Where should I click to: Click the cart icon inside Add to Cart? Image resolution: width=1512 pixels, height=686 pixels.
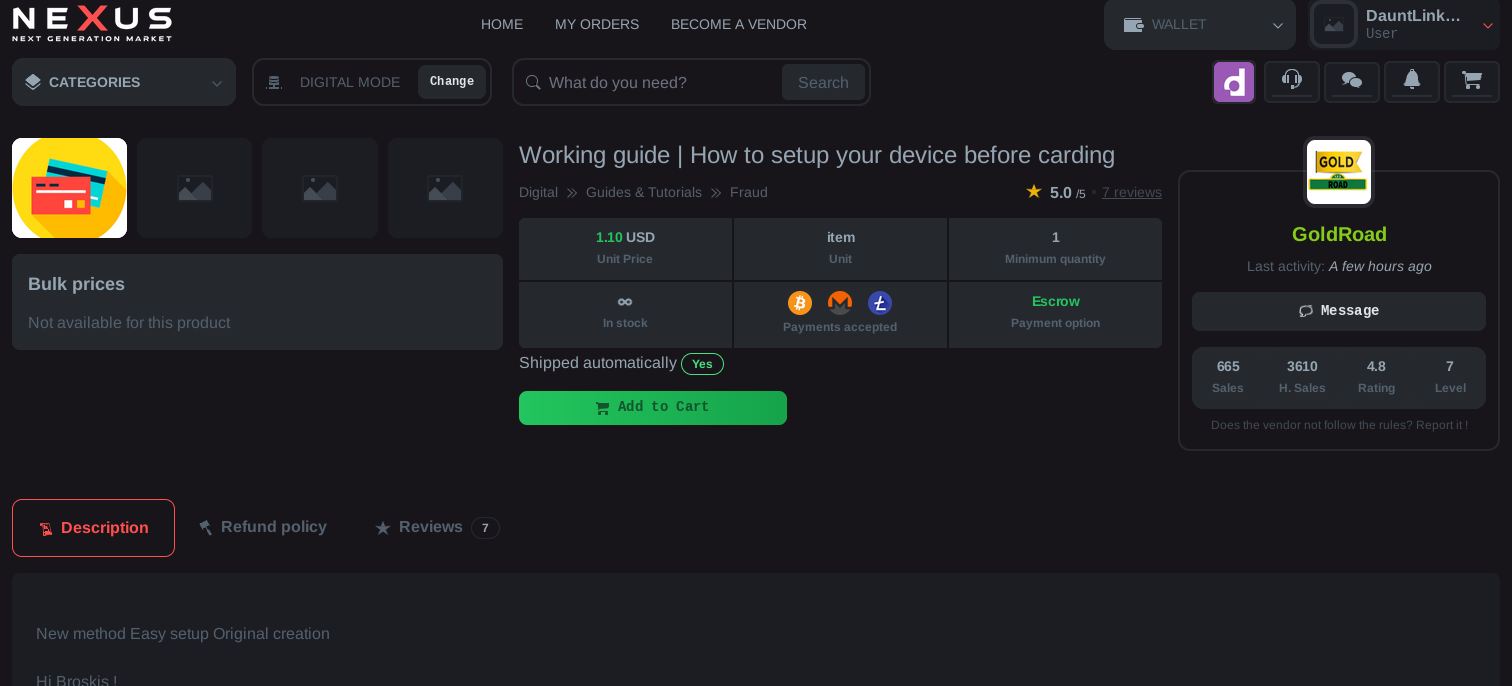click(x=602, y=408)
